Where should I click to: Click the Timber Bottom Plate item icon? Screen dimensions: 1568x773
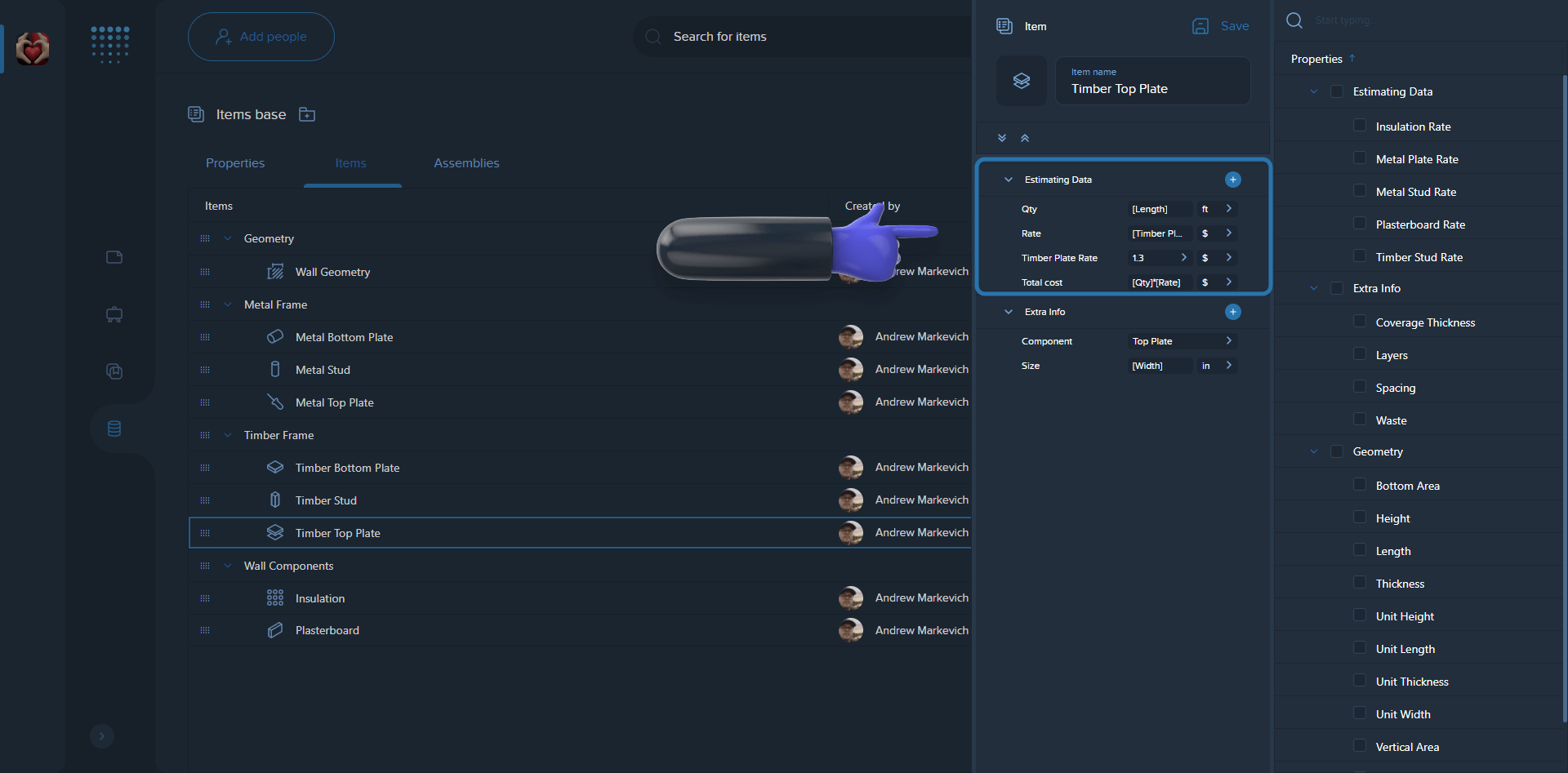[x=275, y=467]
